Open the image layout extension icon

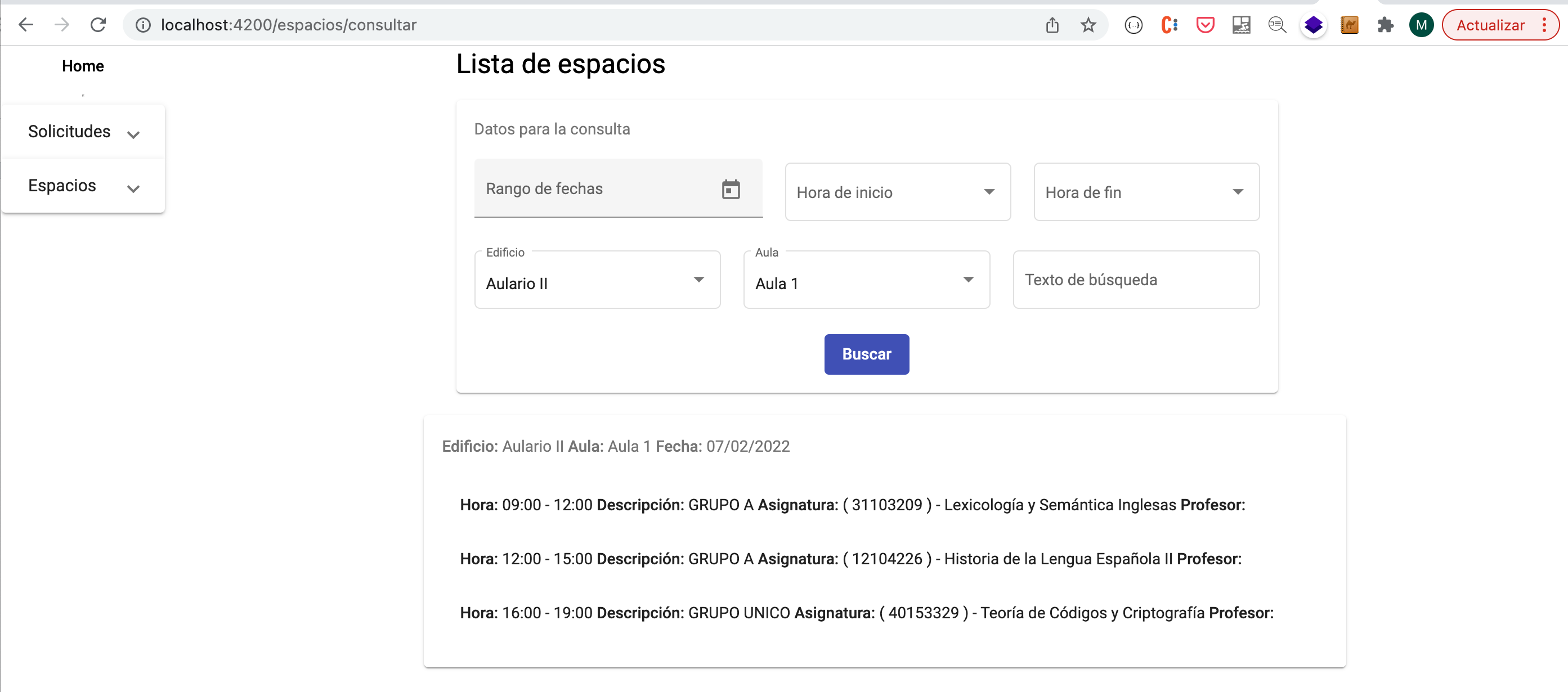point(1241,25)
